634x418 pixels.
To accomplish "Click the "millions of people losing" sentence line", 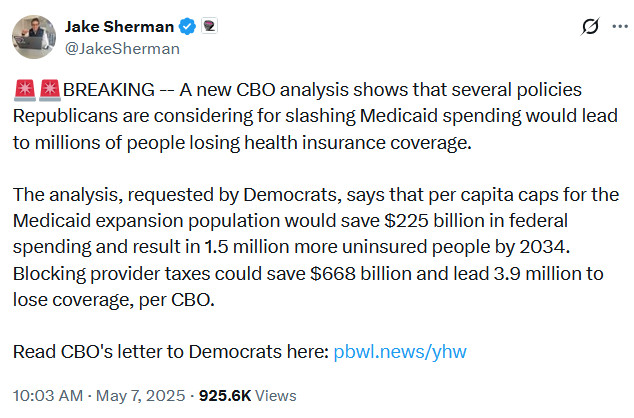I will click(242, 143).
